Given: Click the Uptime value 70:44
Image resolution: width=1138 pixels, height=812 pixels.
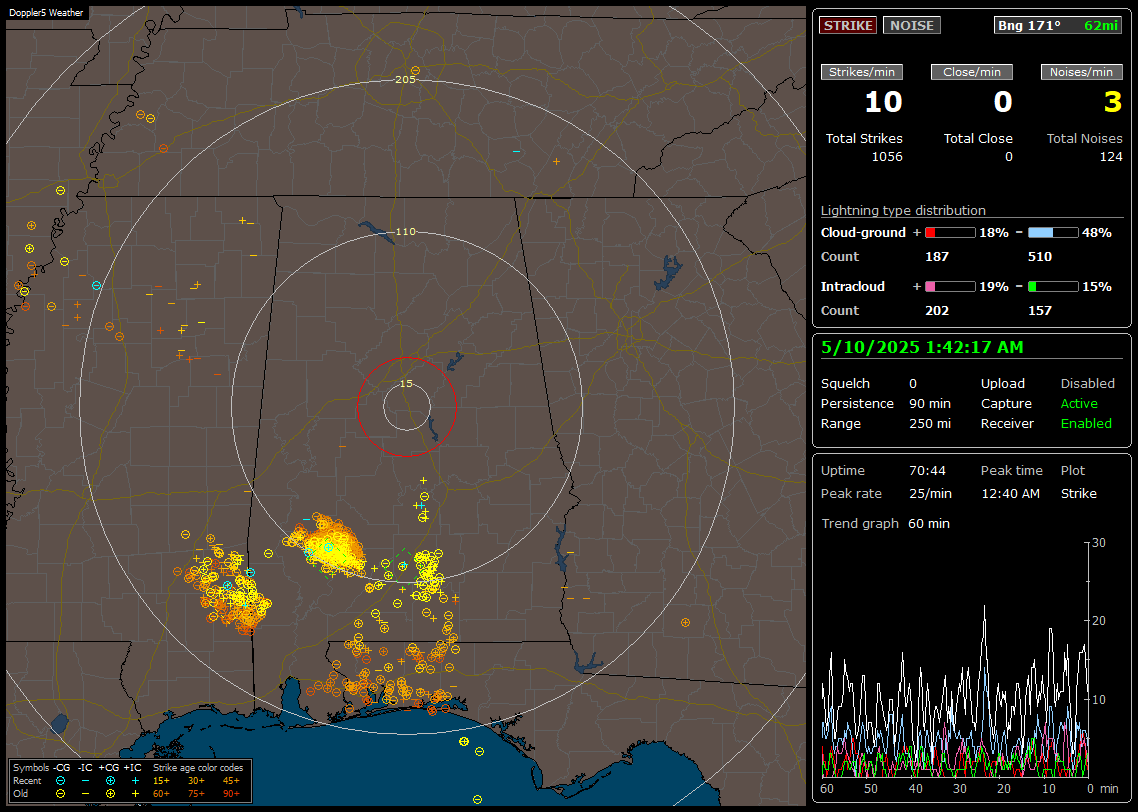Looking at the screenshot, I should tap(928, 471).
